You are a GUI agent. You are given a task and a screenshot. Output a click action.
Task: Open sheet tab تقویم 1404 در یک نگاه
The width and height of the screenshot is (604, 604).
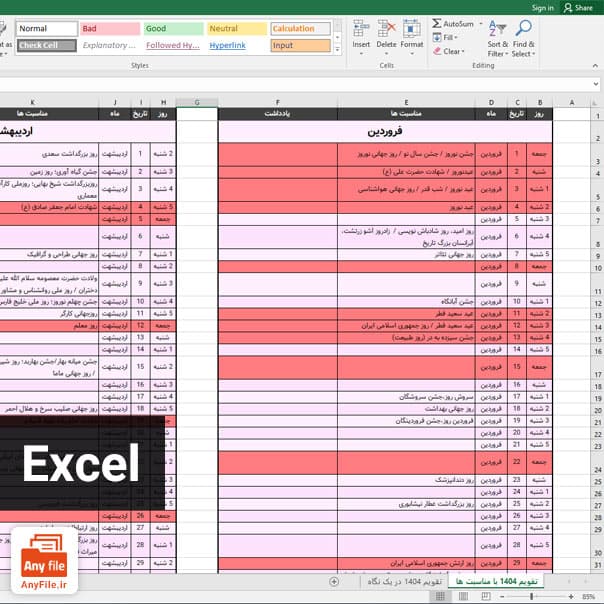pos(404,582)
